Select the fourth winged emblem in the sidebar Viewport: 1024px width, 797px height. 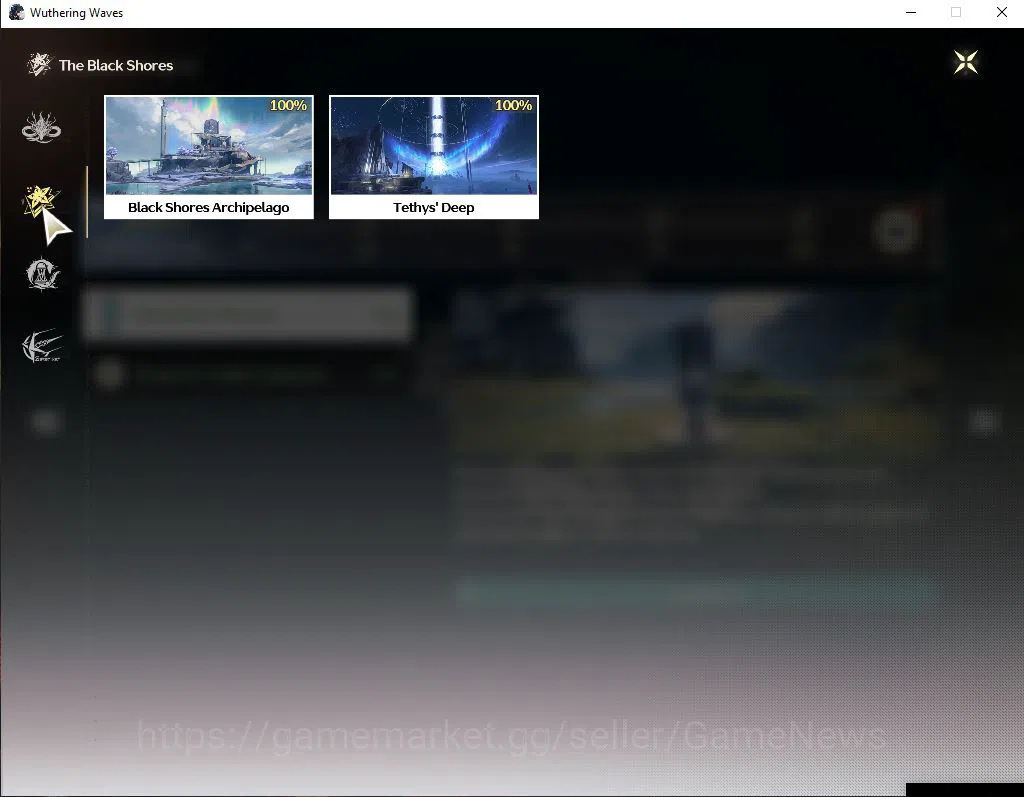point(42,346)
